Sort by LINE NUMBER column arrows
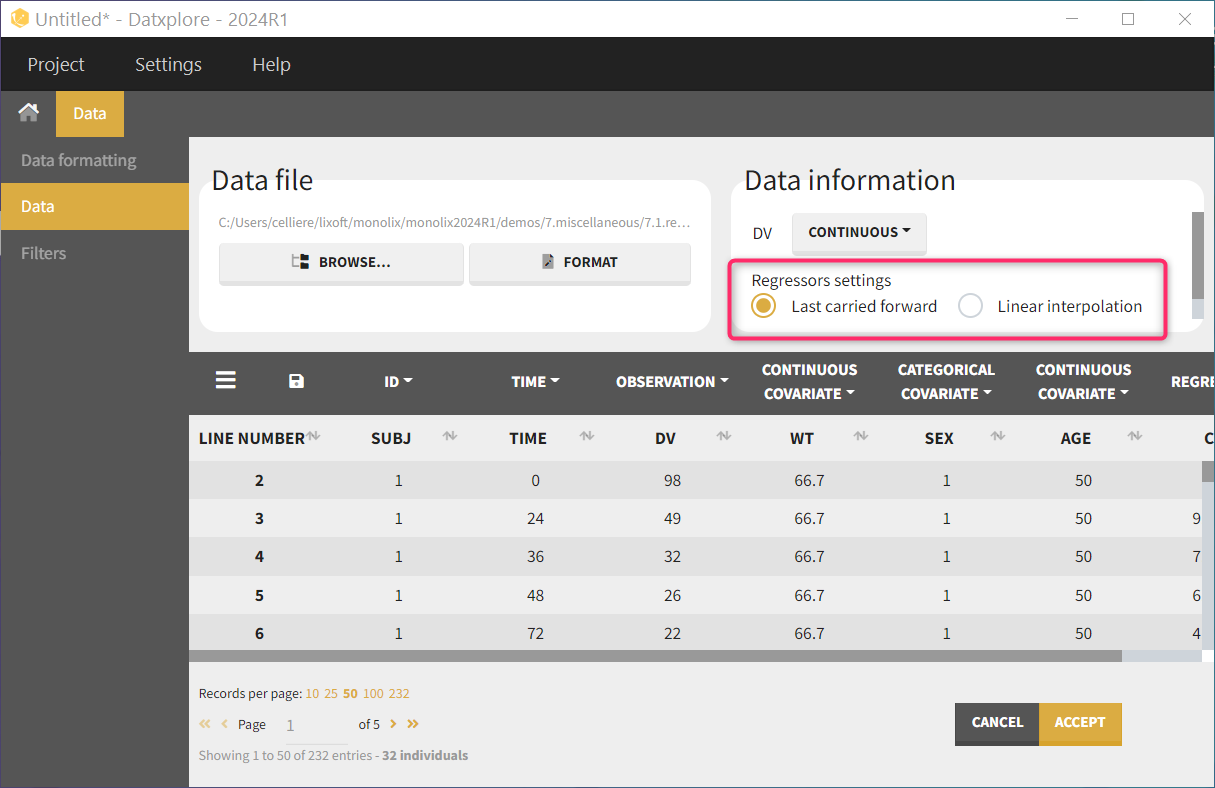 (313, 437)
